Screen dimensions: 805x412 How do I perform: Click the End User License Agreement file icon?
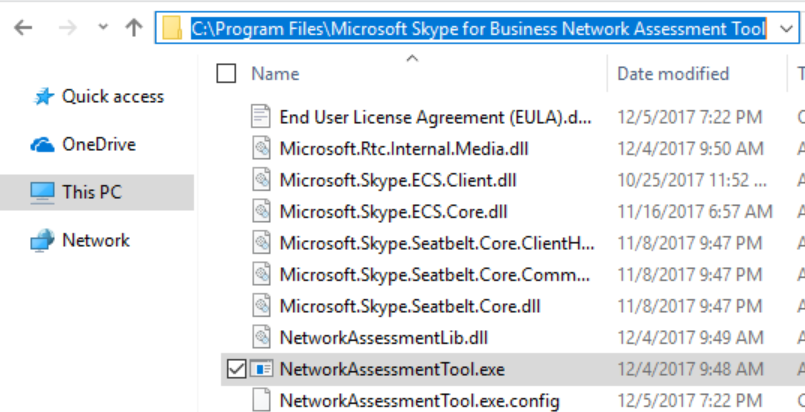coord(261,116)
